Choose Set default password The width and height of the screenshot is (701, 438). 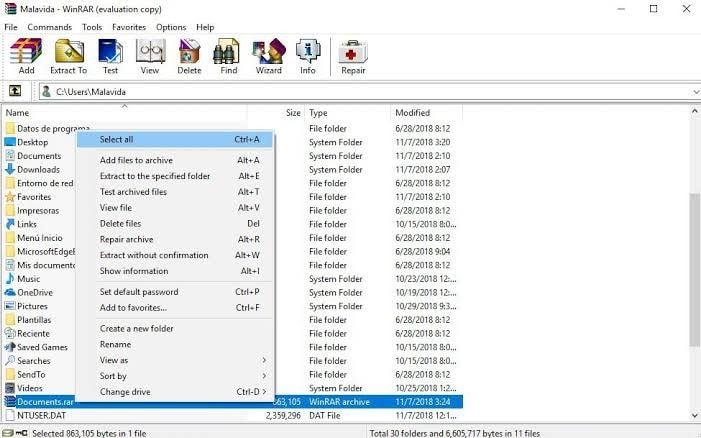click(175, 292)
